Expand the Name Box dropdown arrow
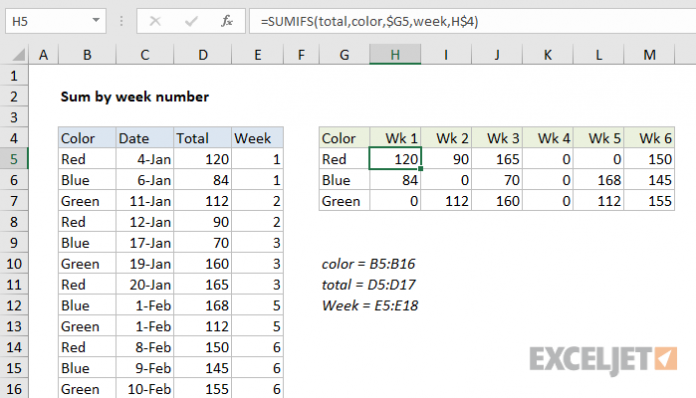696x398 pixels. click(x=95, y=20)
